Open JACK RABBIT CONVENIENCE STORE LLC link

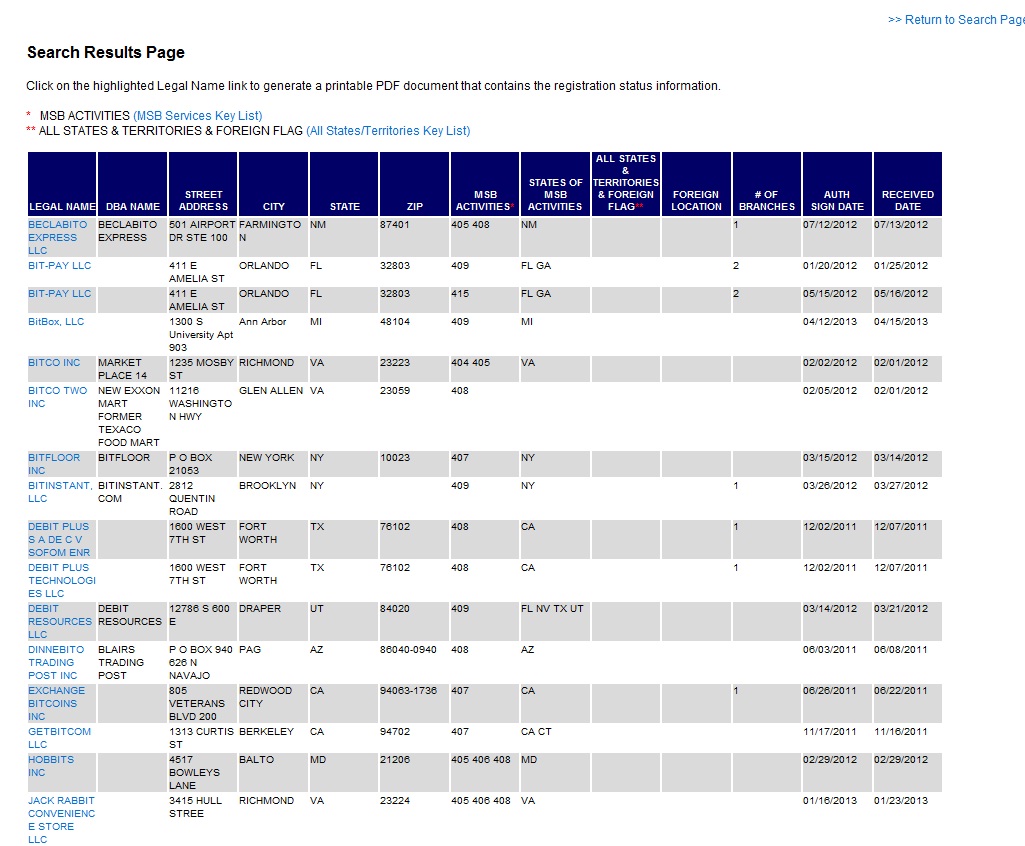coord(61,820)
